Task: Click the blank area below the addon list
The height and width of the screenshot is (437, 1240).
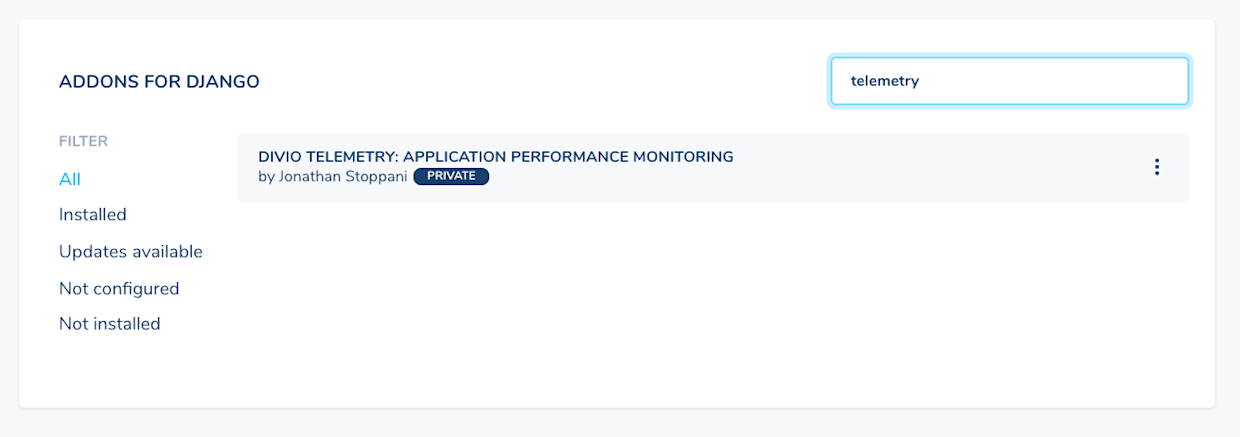Action: [713, 300]
